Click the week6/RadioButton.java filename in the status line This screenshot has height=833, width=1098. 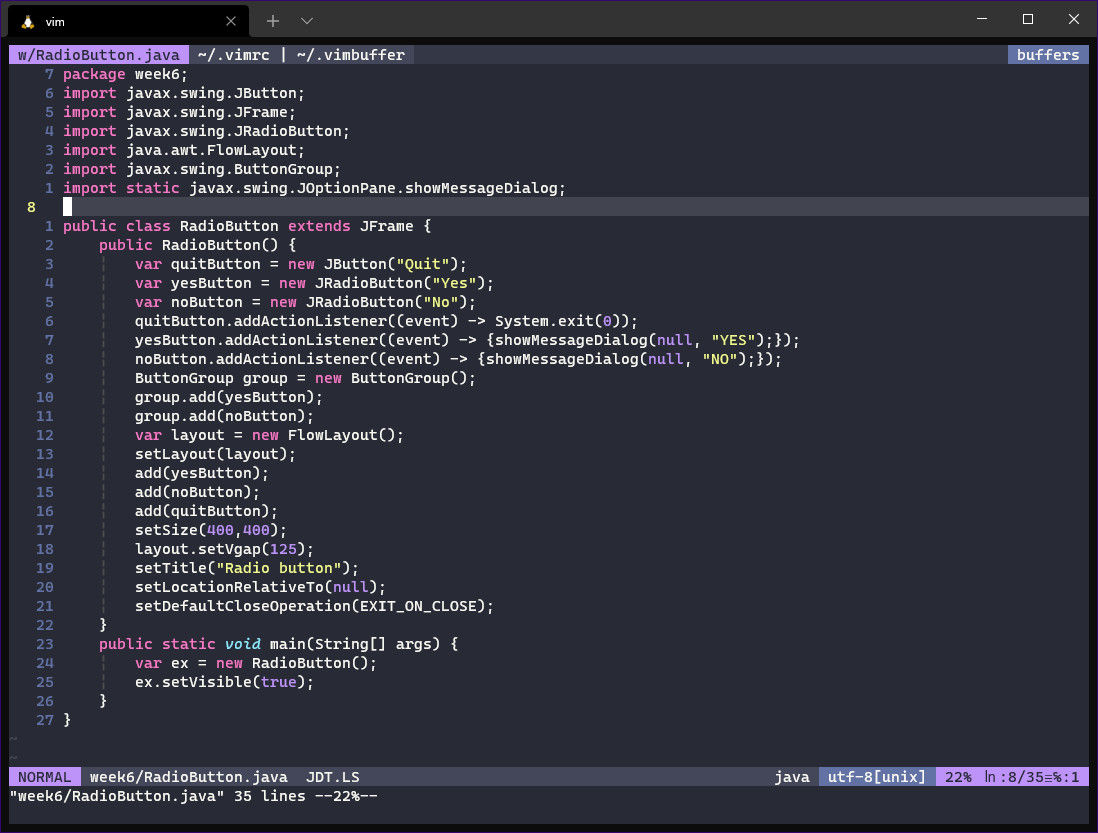(188, 777)
